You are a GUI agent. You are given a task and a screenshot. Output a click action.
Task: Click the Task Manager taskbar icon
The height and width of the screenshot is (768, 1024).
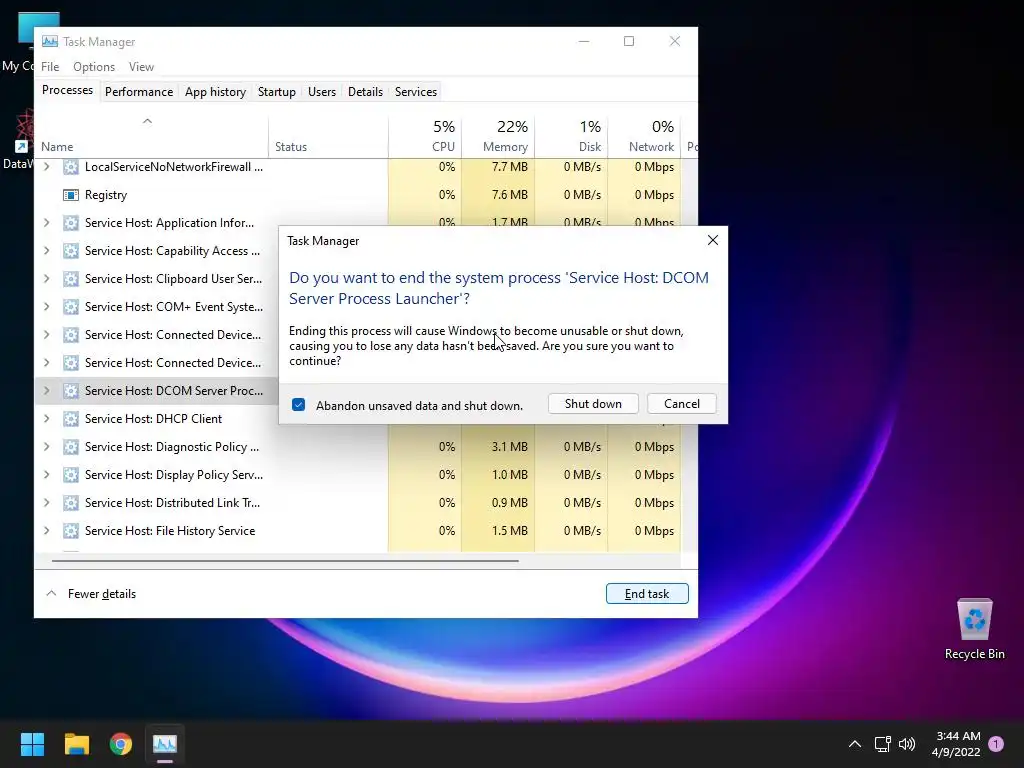[165, 744]
